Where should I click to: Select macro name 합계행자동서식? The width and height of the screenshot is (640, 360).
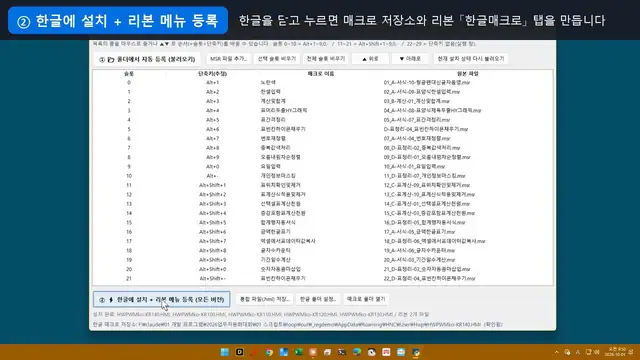pyautogui.click(x=278, y=223)
